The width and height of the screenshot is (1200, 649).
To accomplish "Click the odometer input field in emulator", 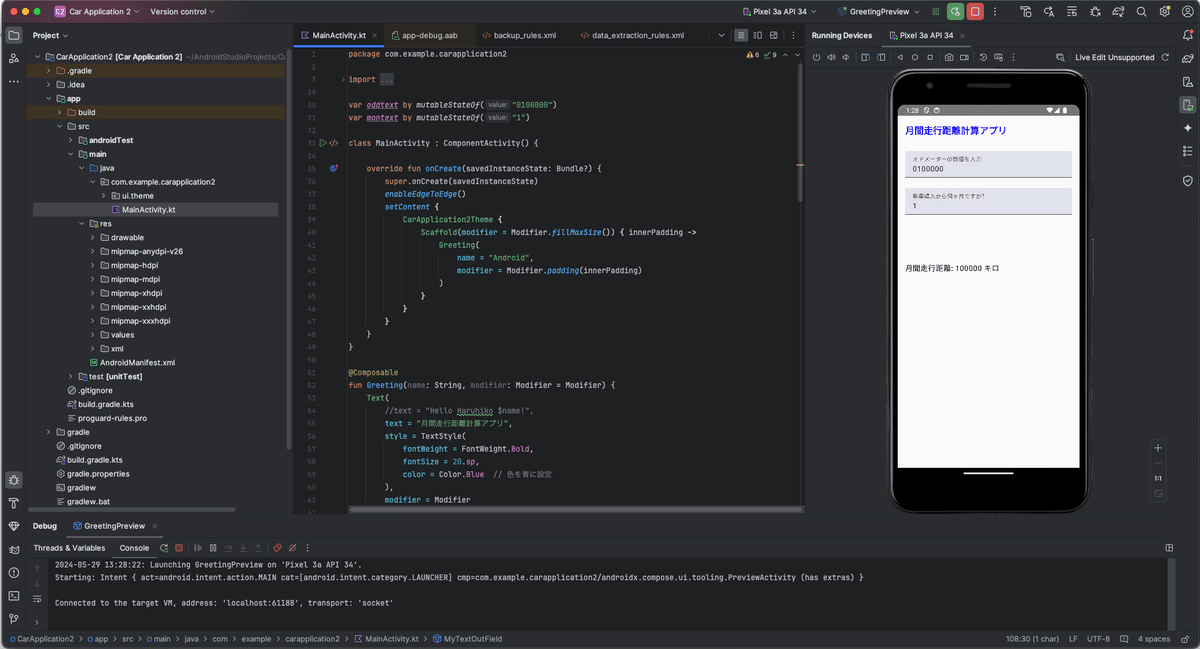I will 987,164.
